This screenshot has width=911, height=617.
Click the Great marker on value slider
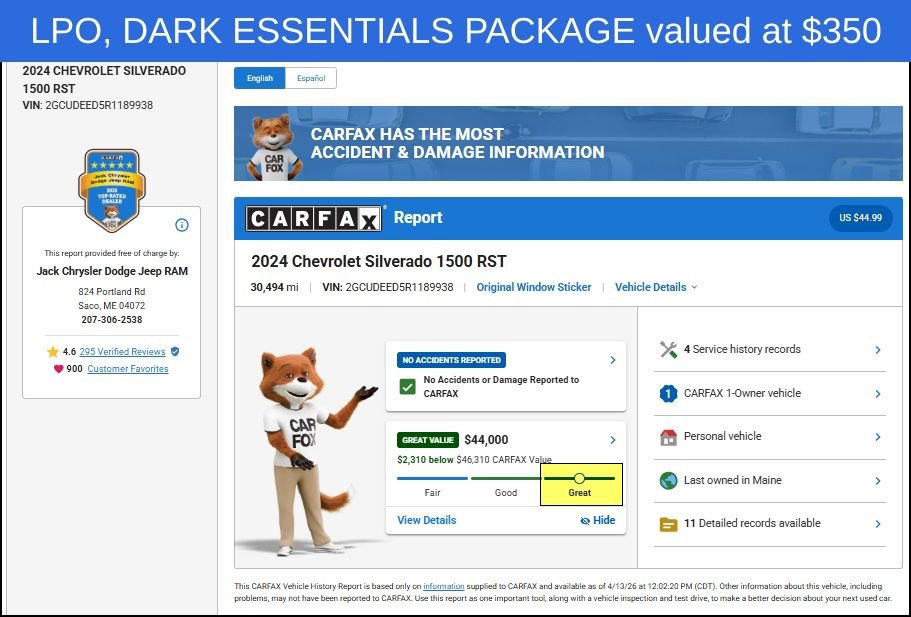click(x=579, y=479)
